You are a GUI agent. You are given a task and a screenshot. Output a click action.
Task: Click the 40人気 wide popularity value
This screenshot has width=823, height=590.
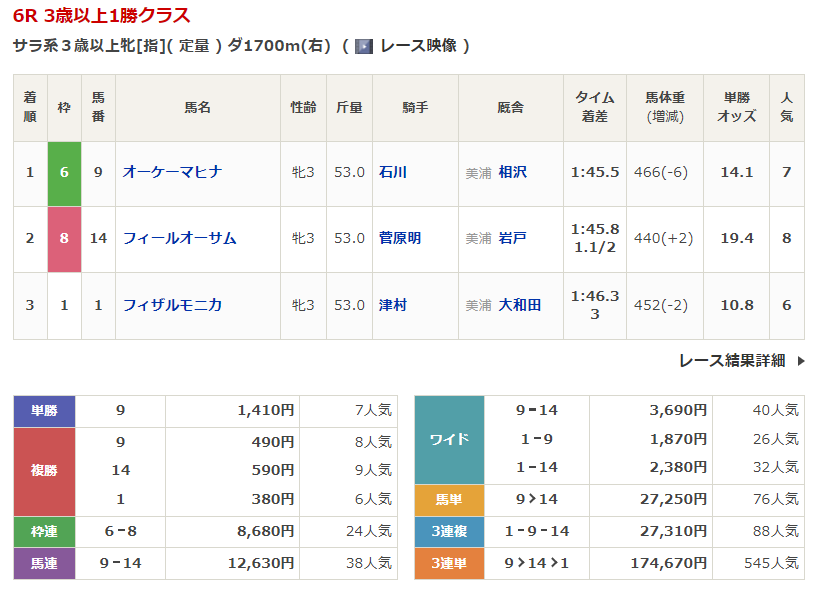(775, 410)
